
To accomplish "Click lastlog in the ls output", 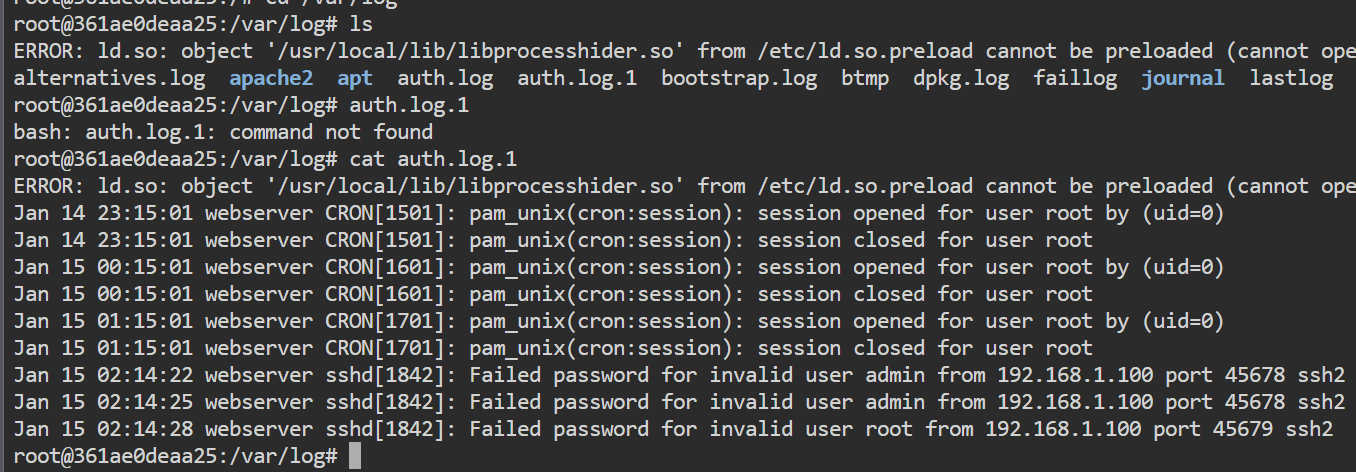I will [1291, 78].
